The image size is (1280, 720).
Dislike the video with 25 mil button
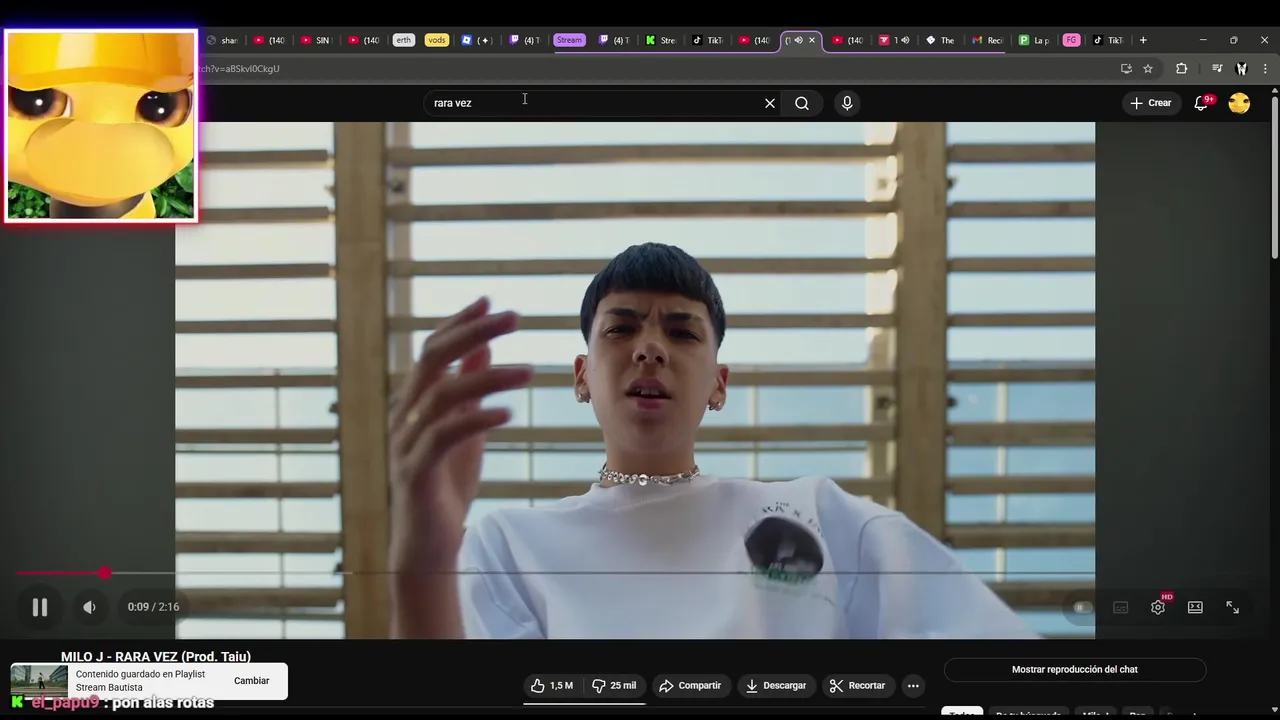pos(613,685)
